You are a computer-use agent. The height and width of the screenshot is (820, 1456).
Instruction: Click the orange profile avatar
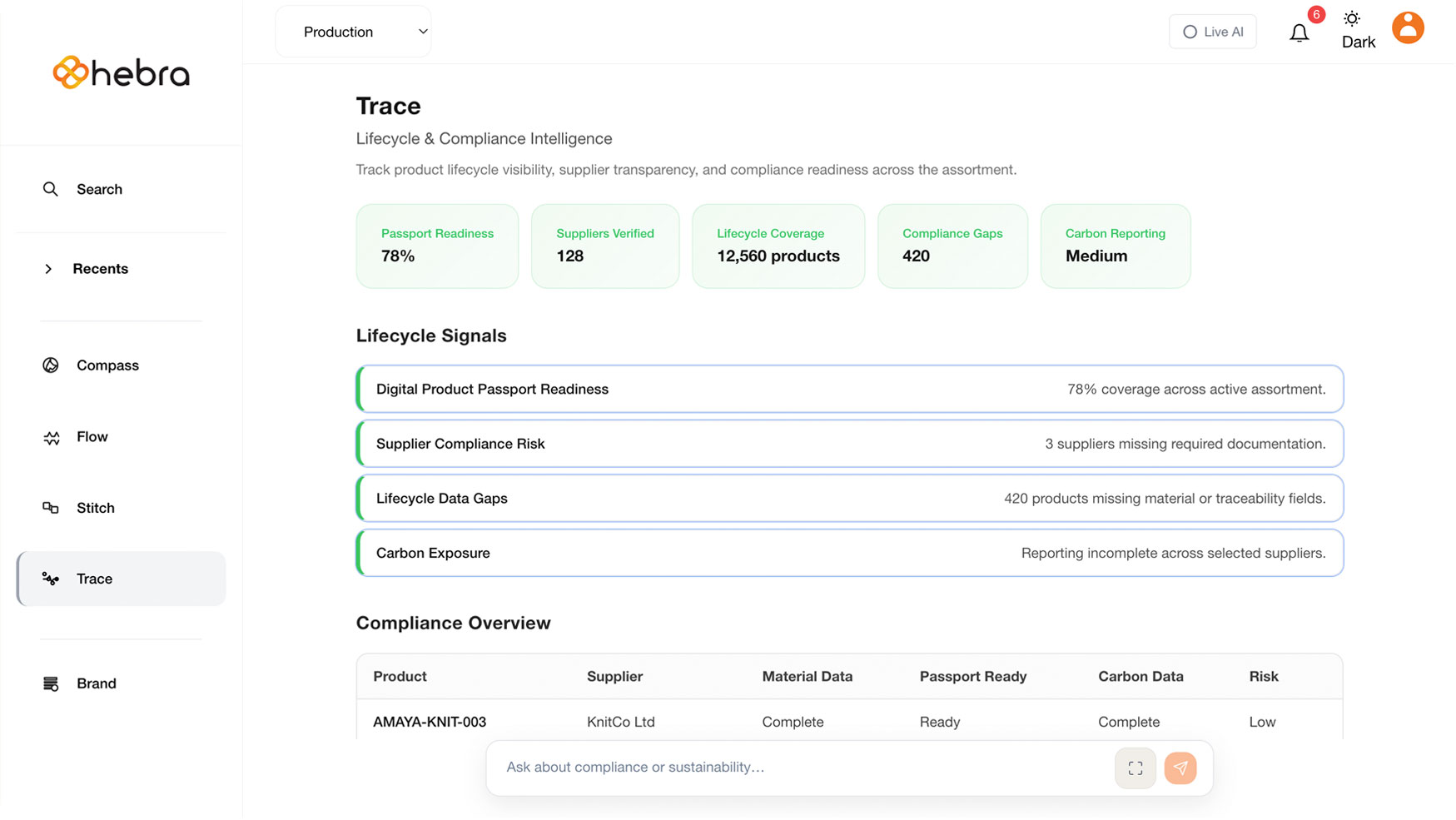[x=1408, y=27]
